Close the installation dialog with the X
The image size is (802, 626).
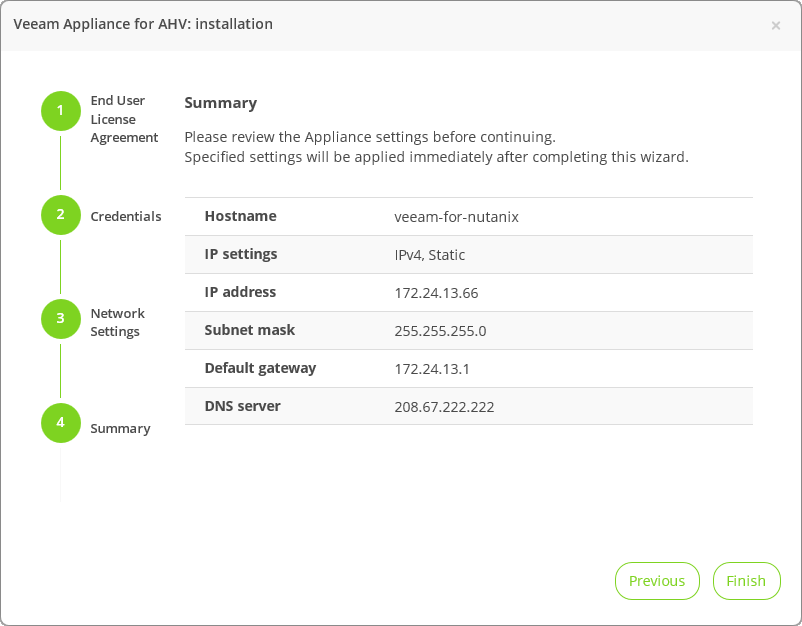tap(775, 26)
